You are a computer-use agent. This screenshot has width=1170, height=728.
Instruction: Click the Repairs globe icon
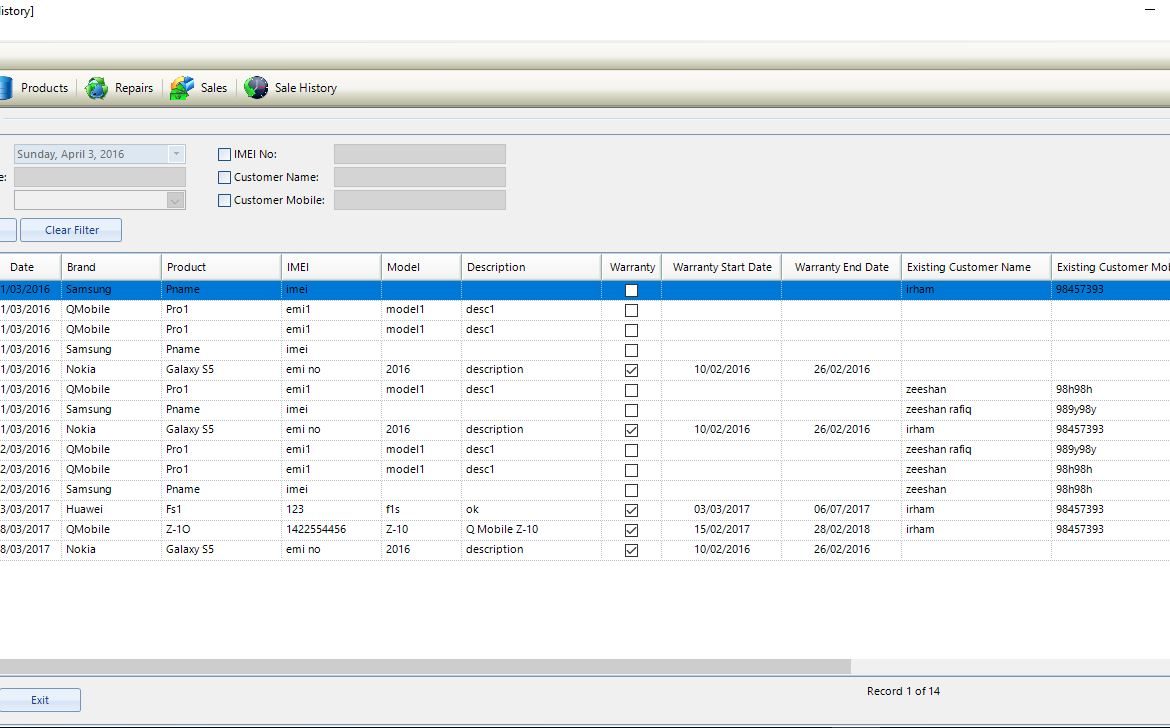pyautogui.click(x=97, y=88)
